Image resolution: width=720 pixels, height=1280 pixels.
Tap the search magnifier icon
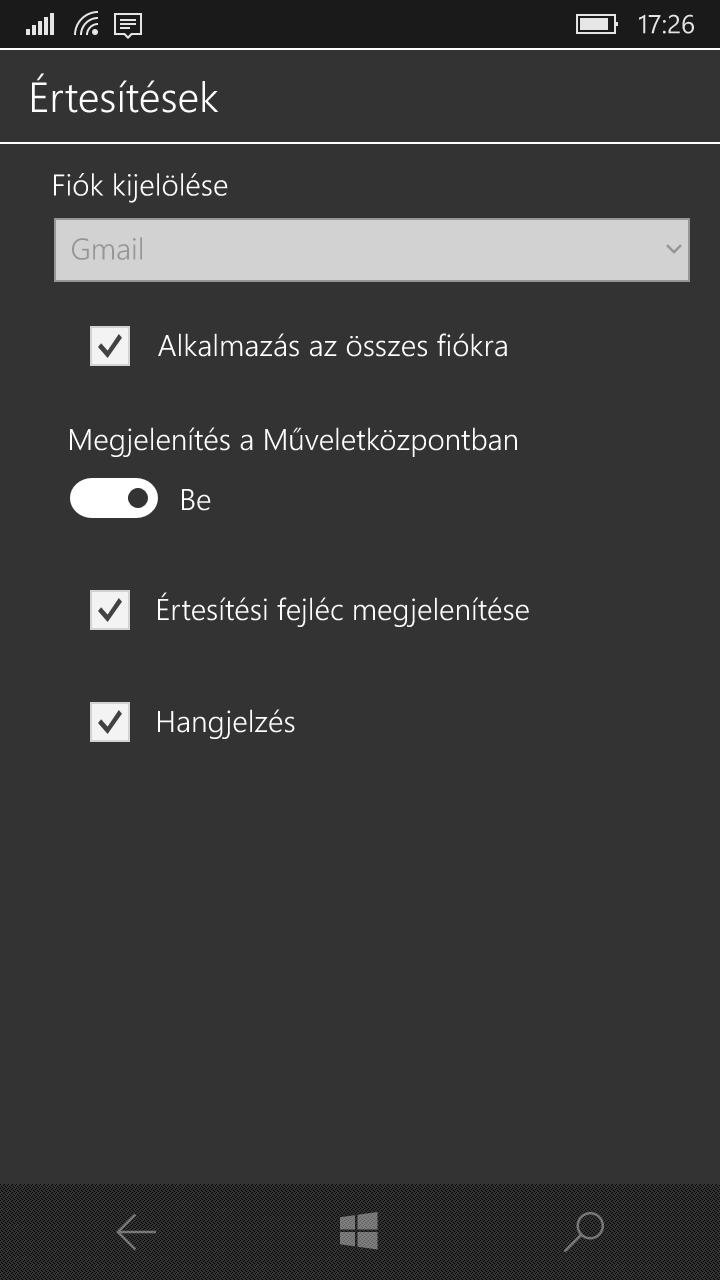(584, 1232)
